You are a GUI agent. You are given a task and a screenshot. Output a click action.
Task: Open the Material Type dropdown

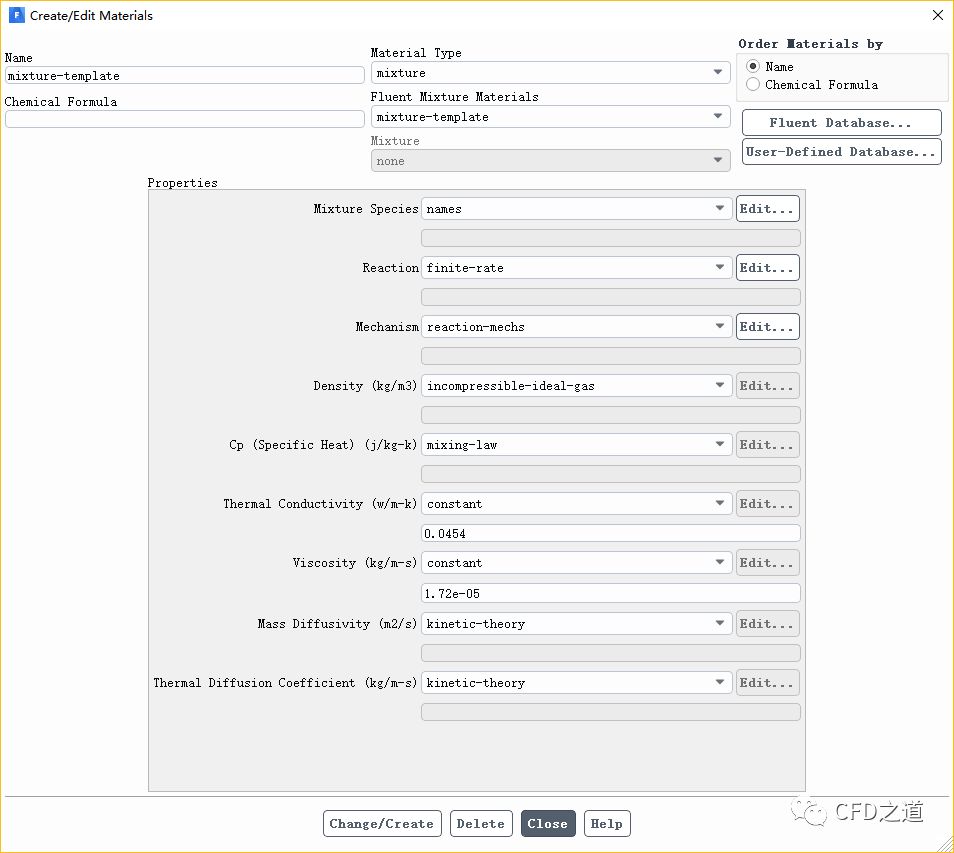coord(550,73)
